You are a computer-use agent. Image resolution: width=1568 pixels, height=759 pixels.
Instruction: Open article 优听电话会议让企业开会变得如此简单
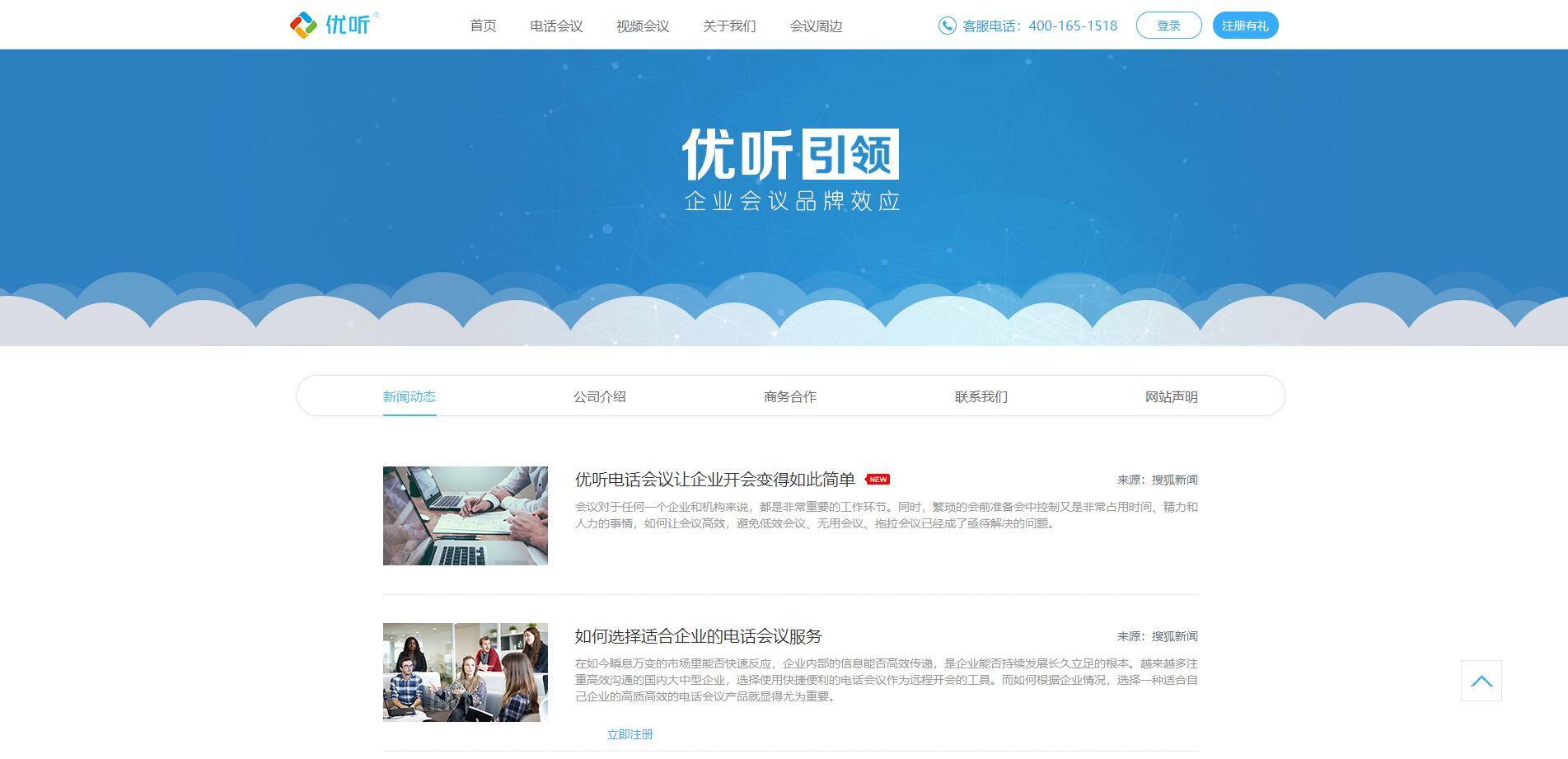[714, 480]
